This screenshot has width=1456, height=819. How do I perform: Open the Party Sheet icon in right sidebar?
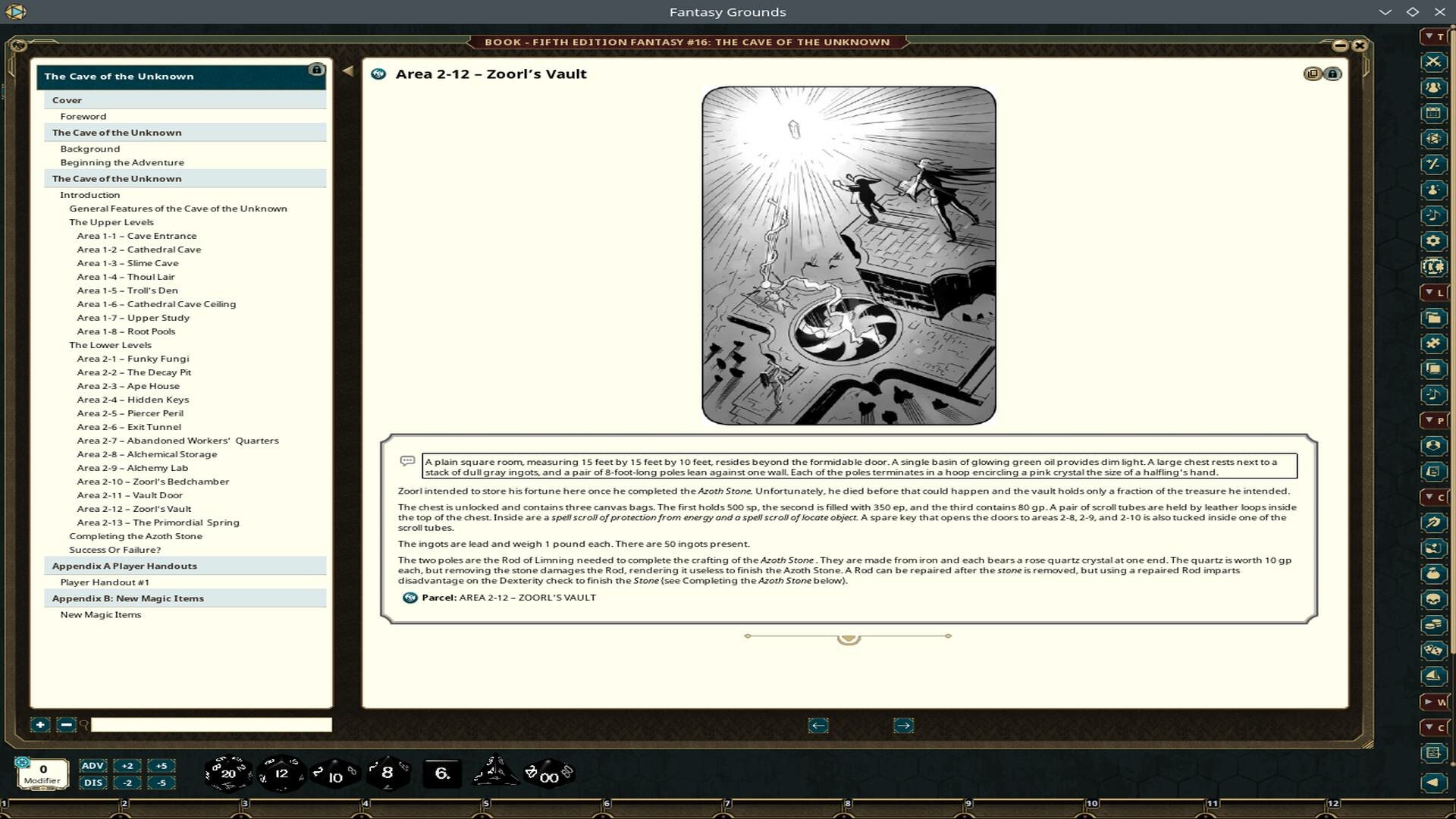point(1434,89)
